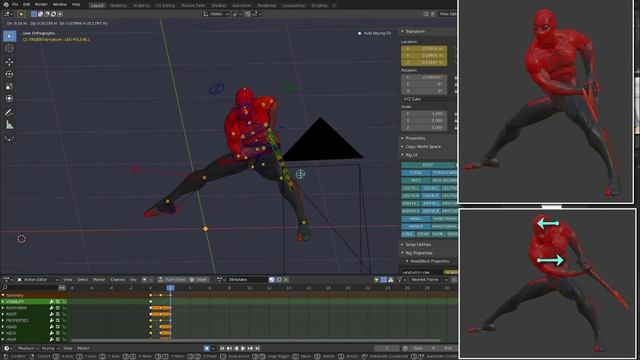Click the new action duplicate icon
640x360 pixels.
pos(279,280)
